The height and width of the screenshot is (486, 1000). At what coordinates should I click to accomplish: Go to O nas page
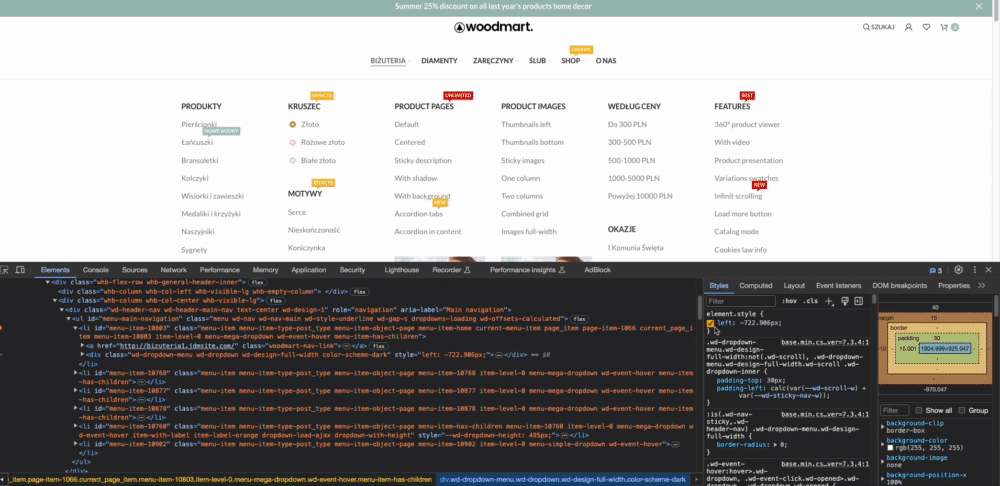[606, 61]
